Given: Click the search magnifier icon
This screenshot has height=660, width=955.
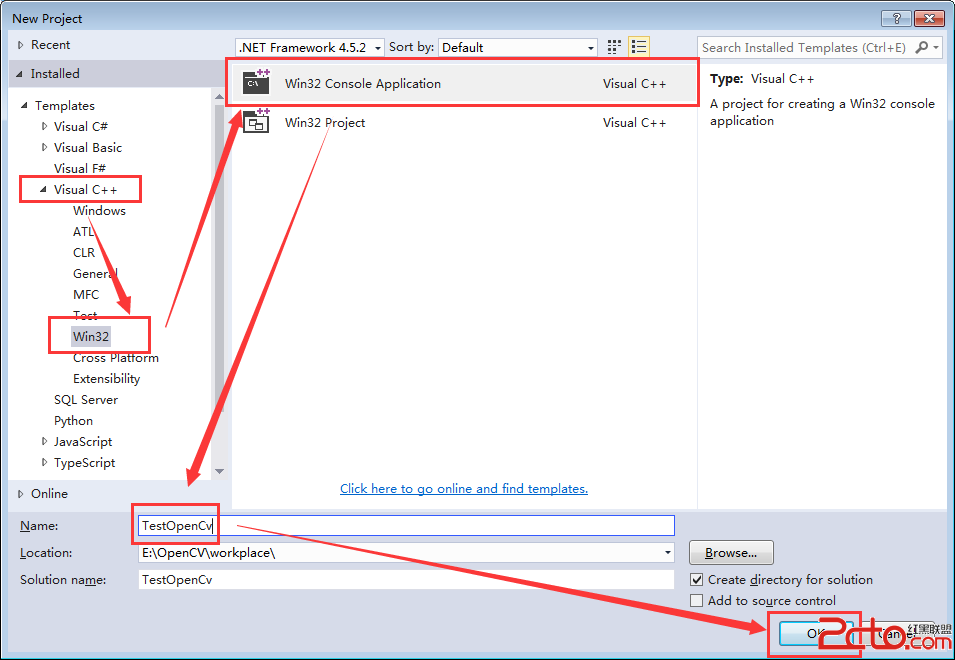Looking at the screenshot, I should [922, 47].
